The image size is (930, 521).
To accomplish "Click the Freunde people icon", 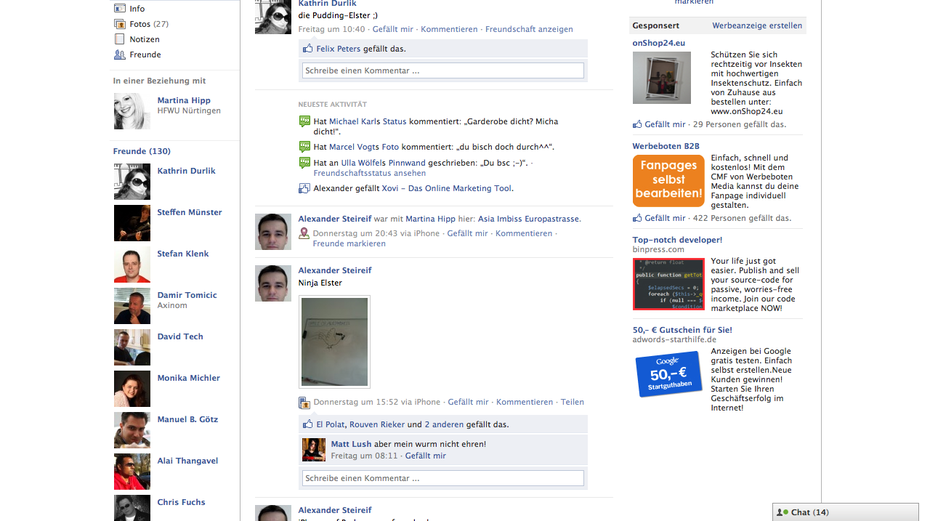I will (120, 55).
